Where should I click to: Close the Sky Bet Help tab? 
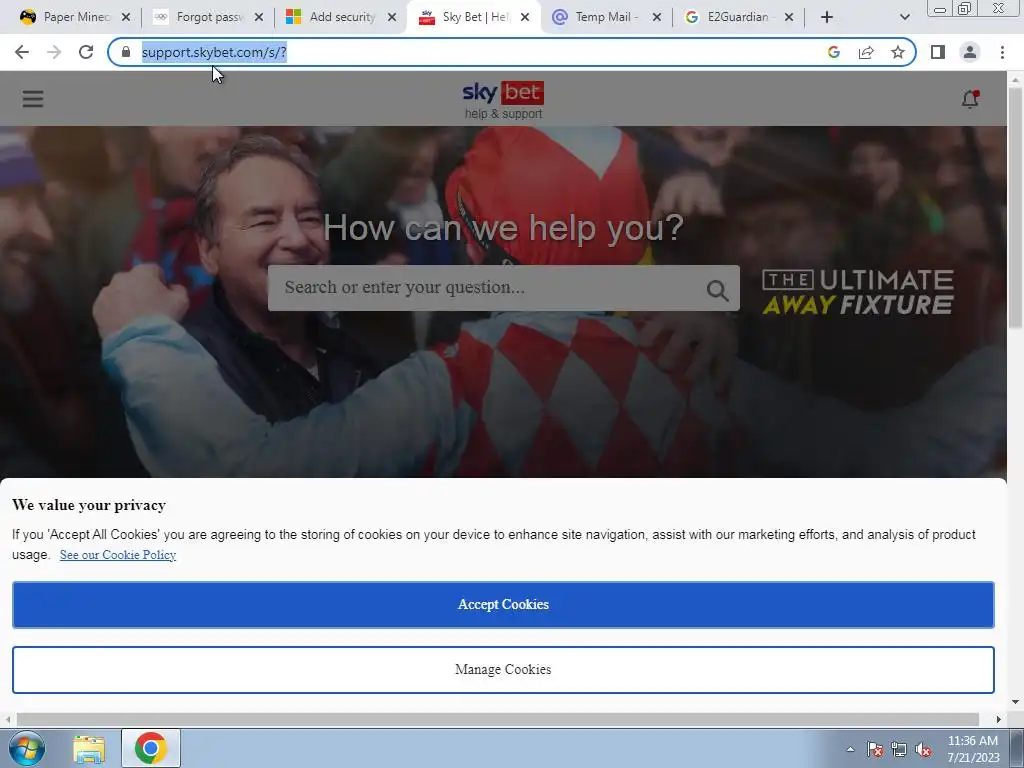pos(525,17)
